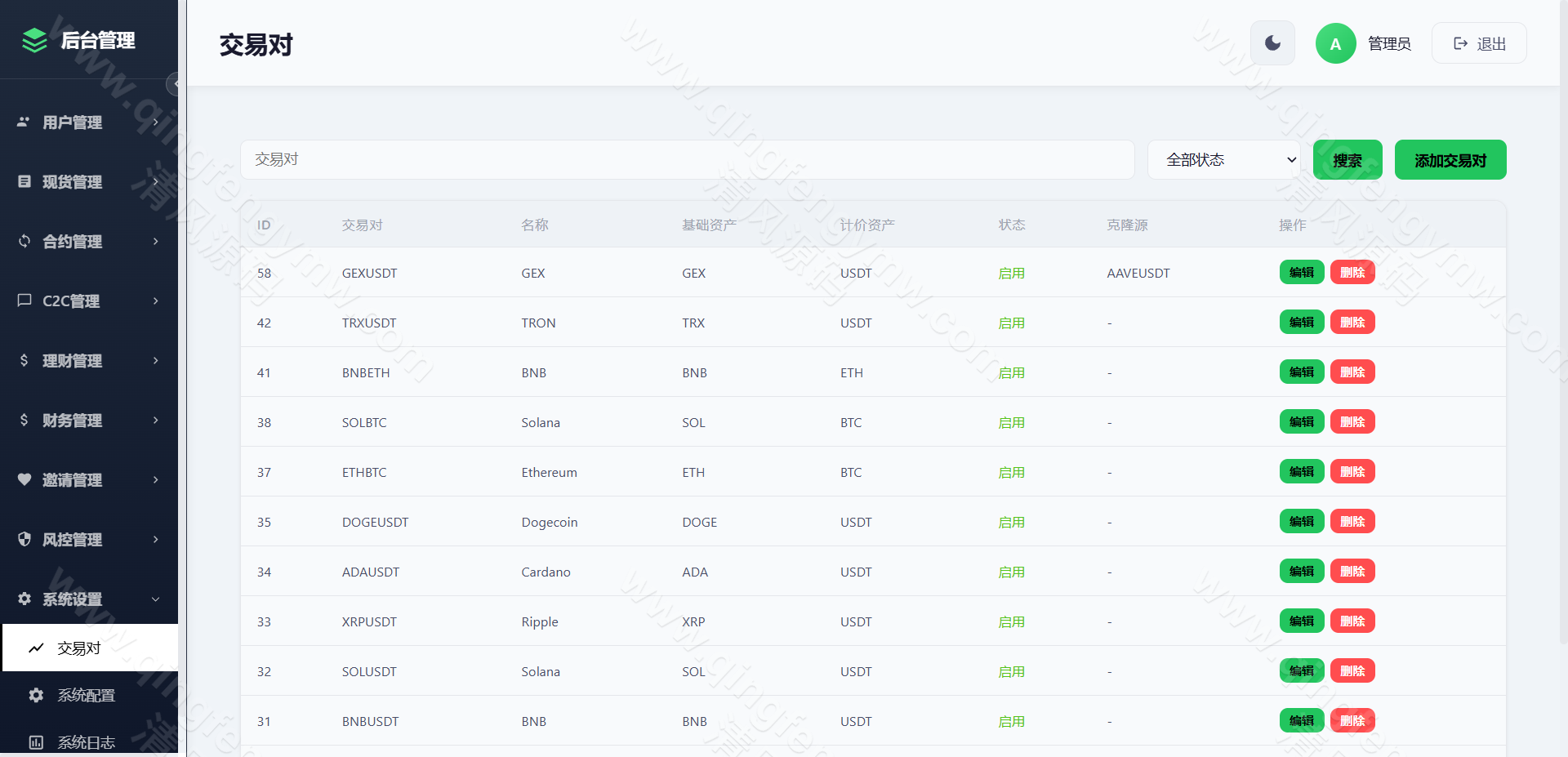Image resolution: width=1568 pixels, height=757 pixels.
Task: Toggle dark mode with moon icon
Action: point(1272,43)
